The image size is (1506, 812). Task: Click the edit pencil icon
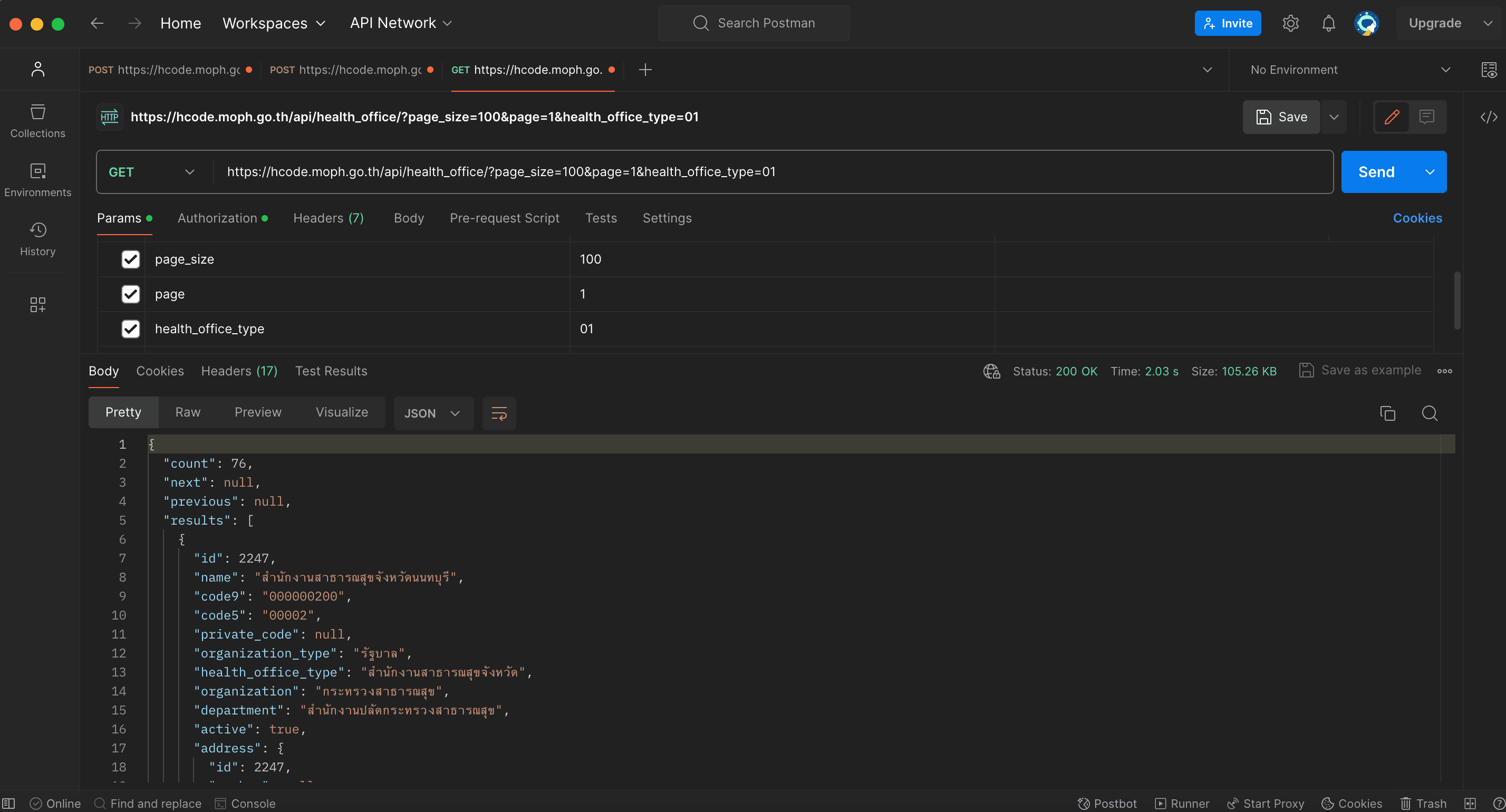(x=1392, y=117)
